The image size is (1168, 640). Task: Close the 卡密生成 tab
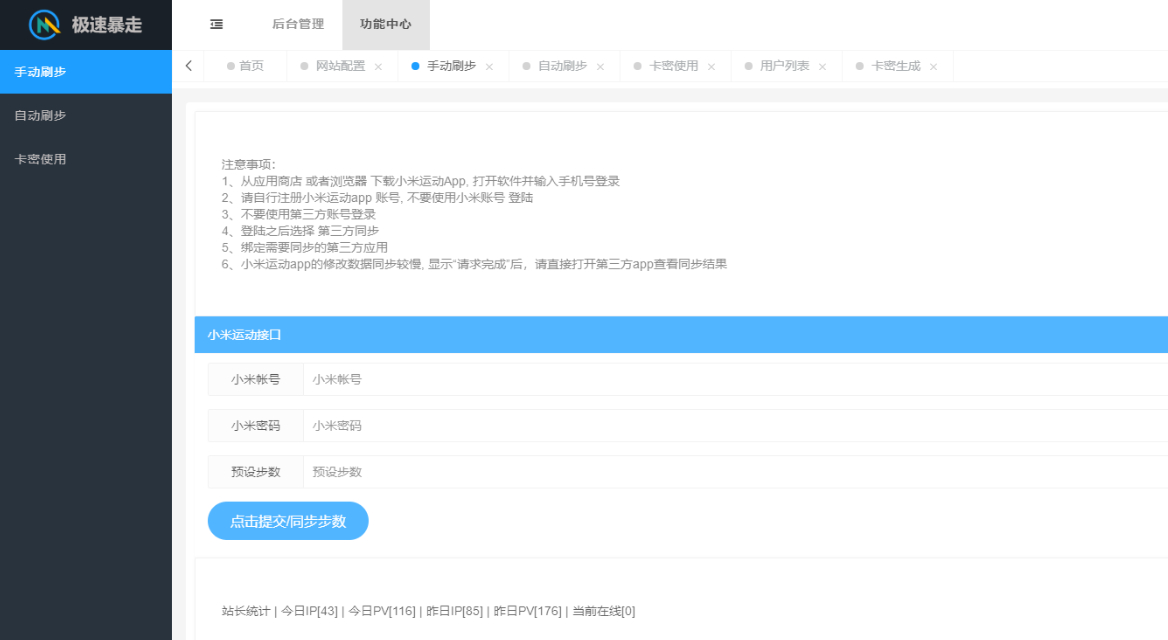[x=933, y=67]
